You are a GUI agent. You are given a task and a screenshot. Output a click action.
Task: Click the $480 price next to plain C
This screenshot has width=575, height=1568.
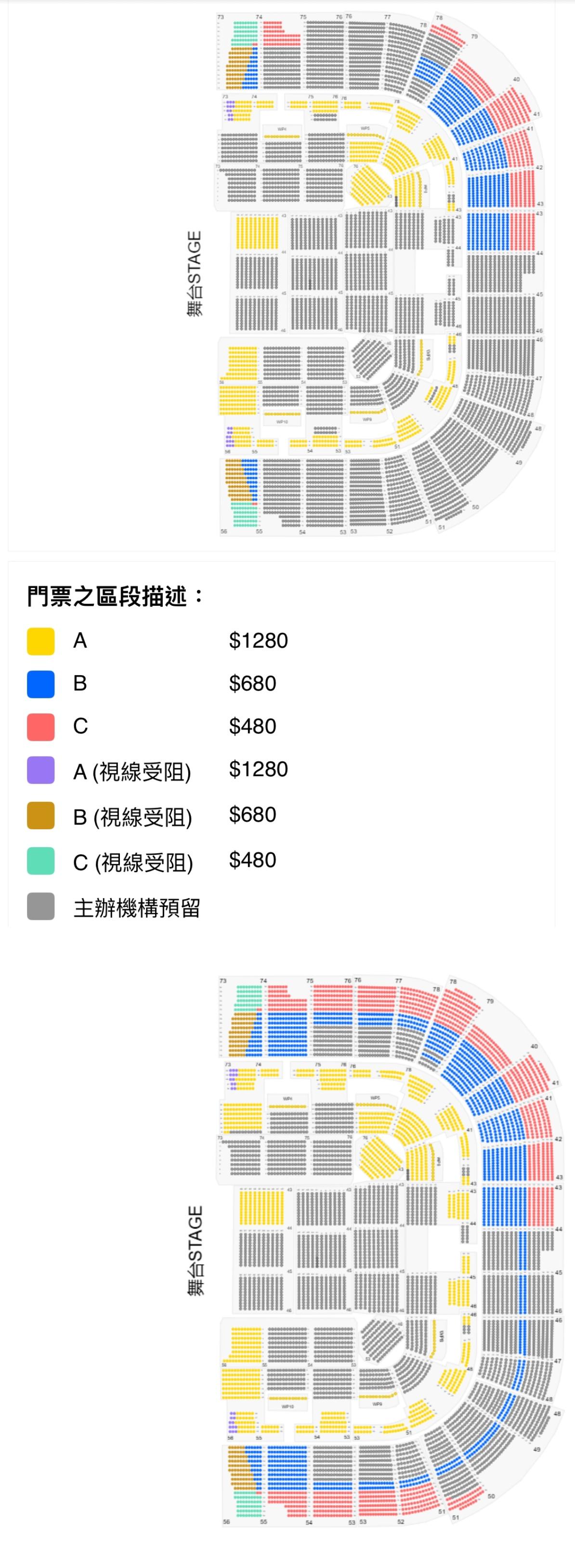[x=252, y=726]
